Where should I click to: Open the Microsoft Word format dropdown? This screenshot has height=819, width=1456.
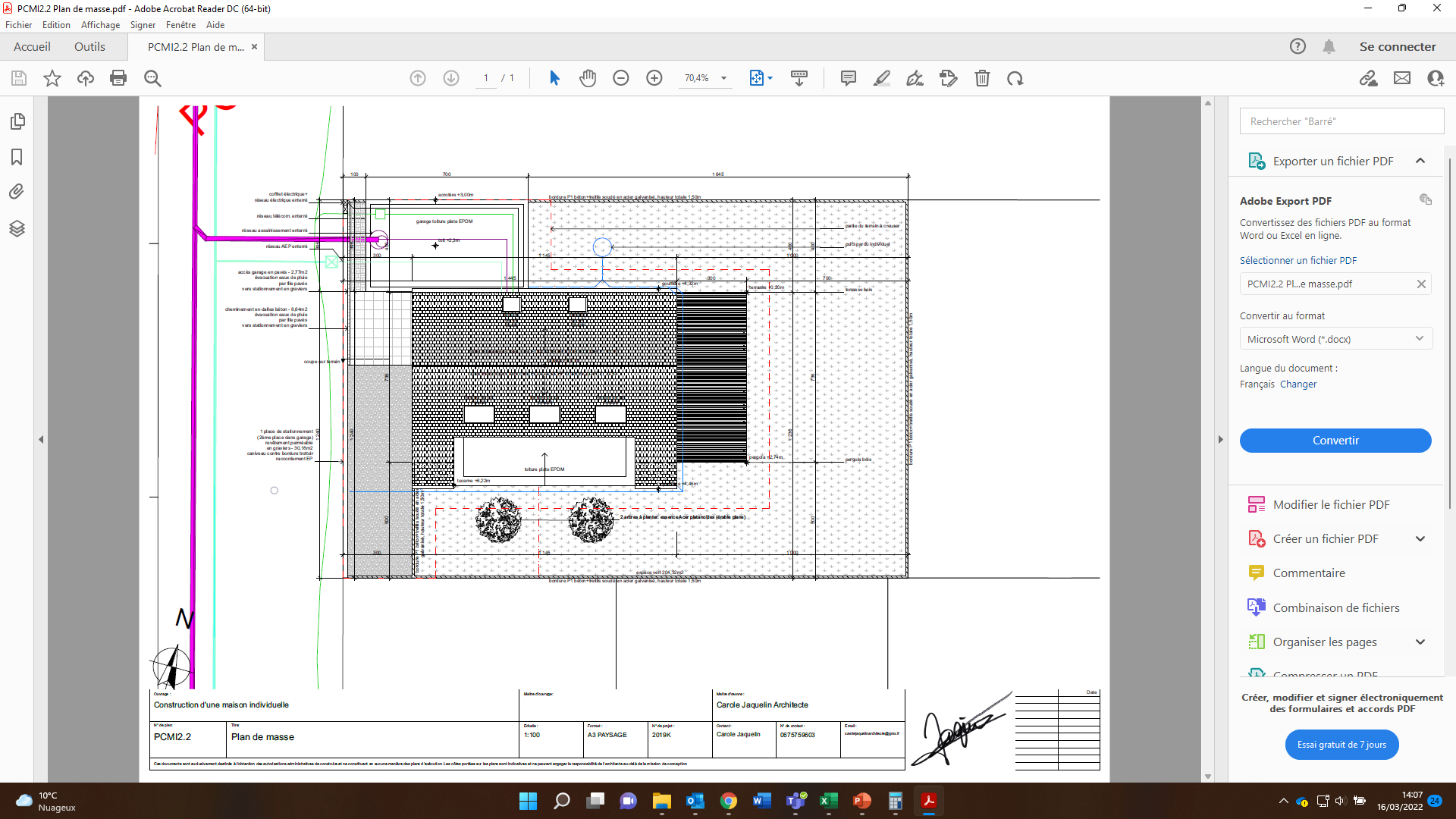click(x=1335, y=339)
